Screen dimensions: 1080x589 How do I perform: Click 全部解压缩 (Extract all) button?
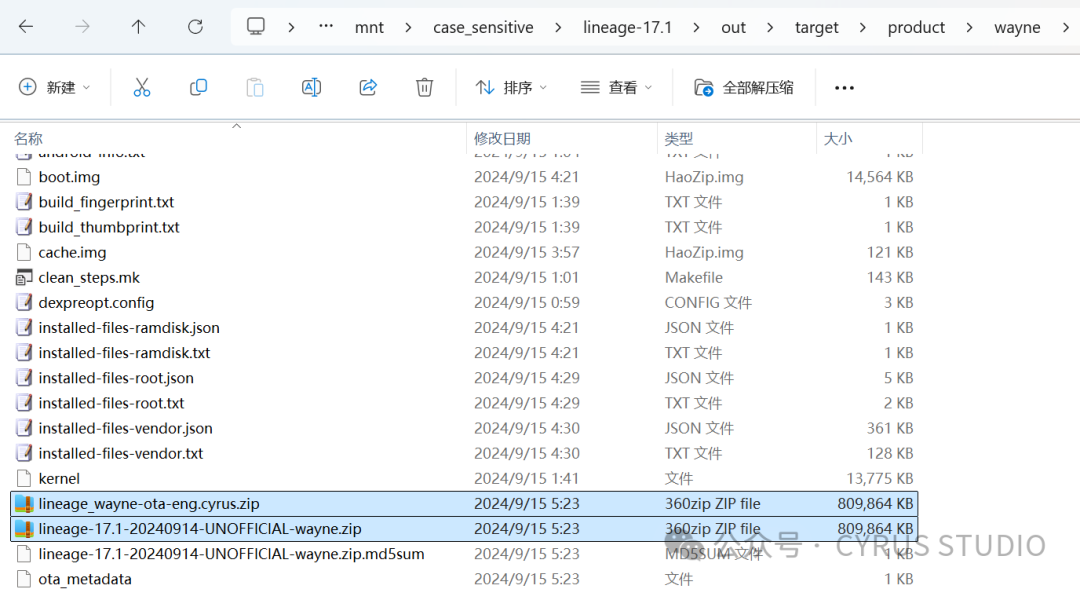[744, 87]
